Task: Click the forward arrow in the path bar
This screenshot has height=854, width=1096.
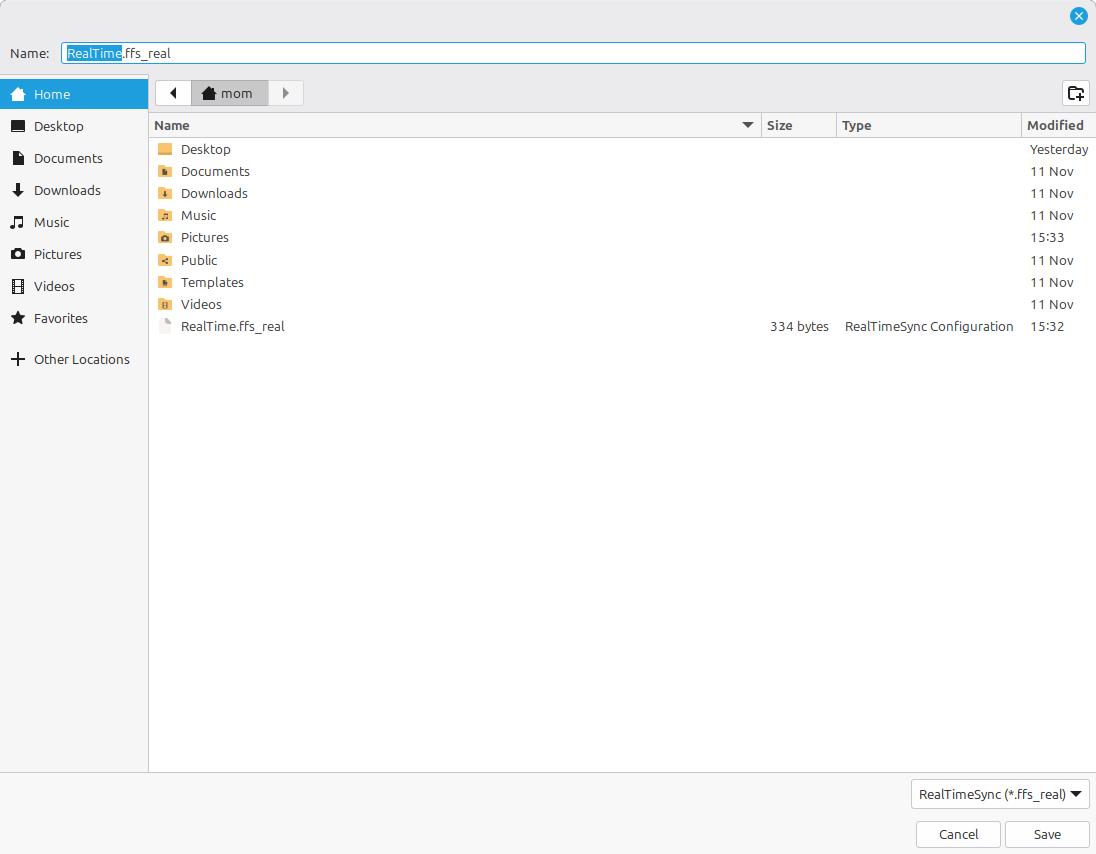Action: [x=285, y=93]
